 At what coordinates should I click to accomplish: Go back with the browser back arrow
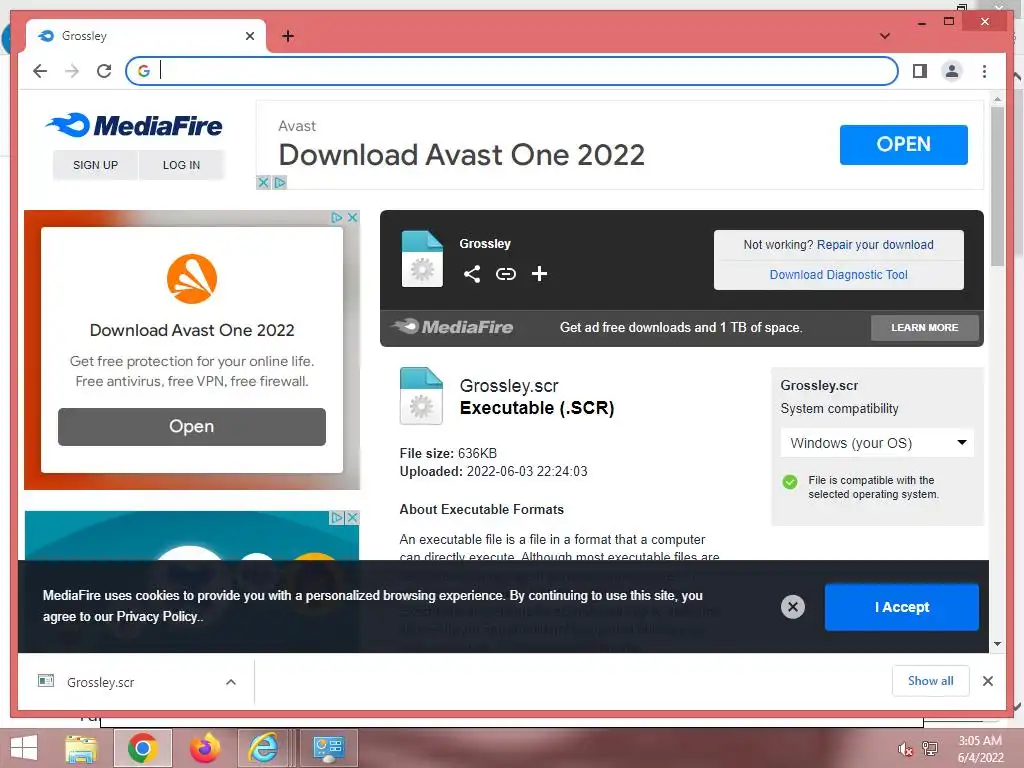coord(40,71)
